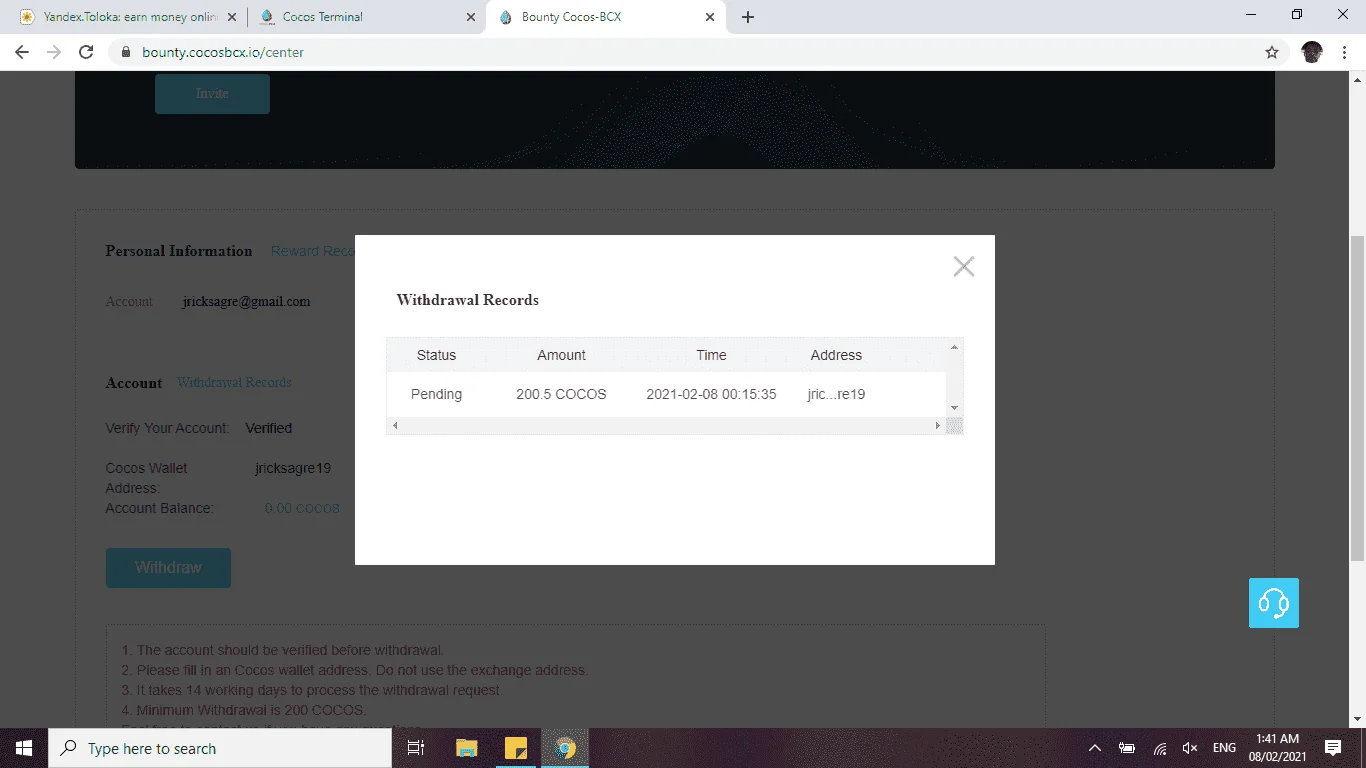Open the network Wi-Fi tray icon
Screen dimensions: 1366x768
pos(1160,748)
